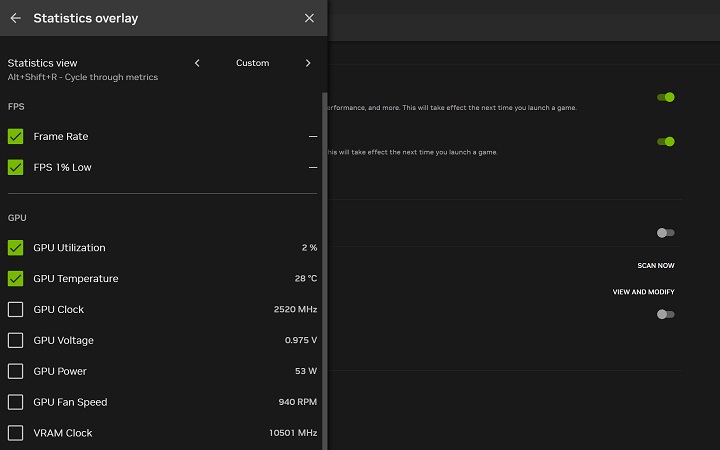Turn off the topmost green toggle switch
Image resolution: width=720 pixels, height=450 pixels.
coord(665,97)
